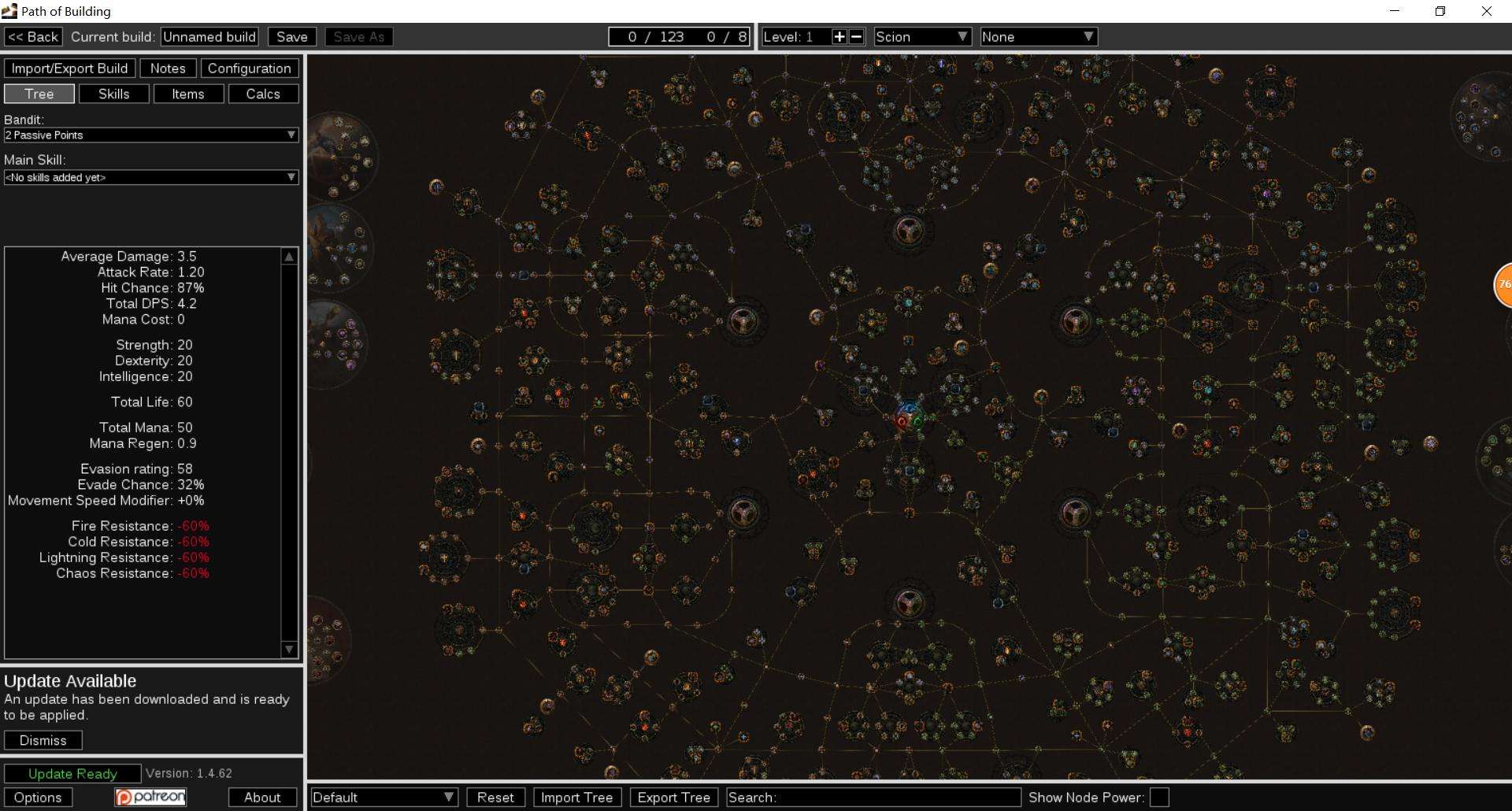Open the Scion class dropdown
Screen dimensions: 1512x811
(x=922, y=37)
